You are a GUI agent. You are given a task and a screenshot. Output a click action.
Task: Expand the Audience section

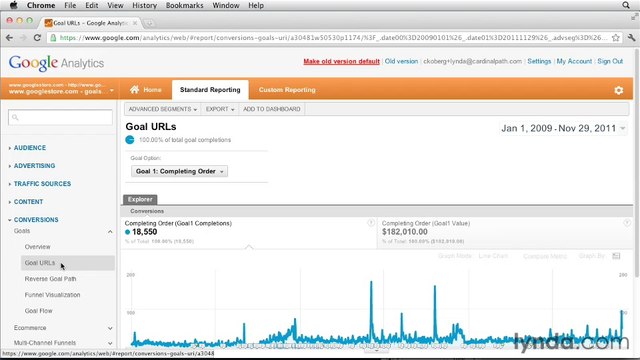pos(29,148)
